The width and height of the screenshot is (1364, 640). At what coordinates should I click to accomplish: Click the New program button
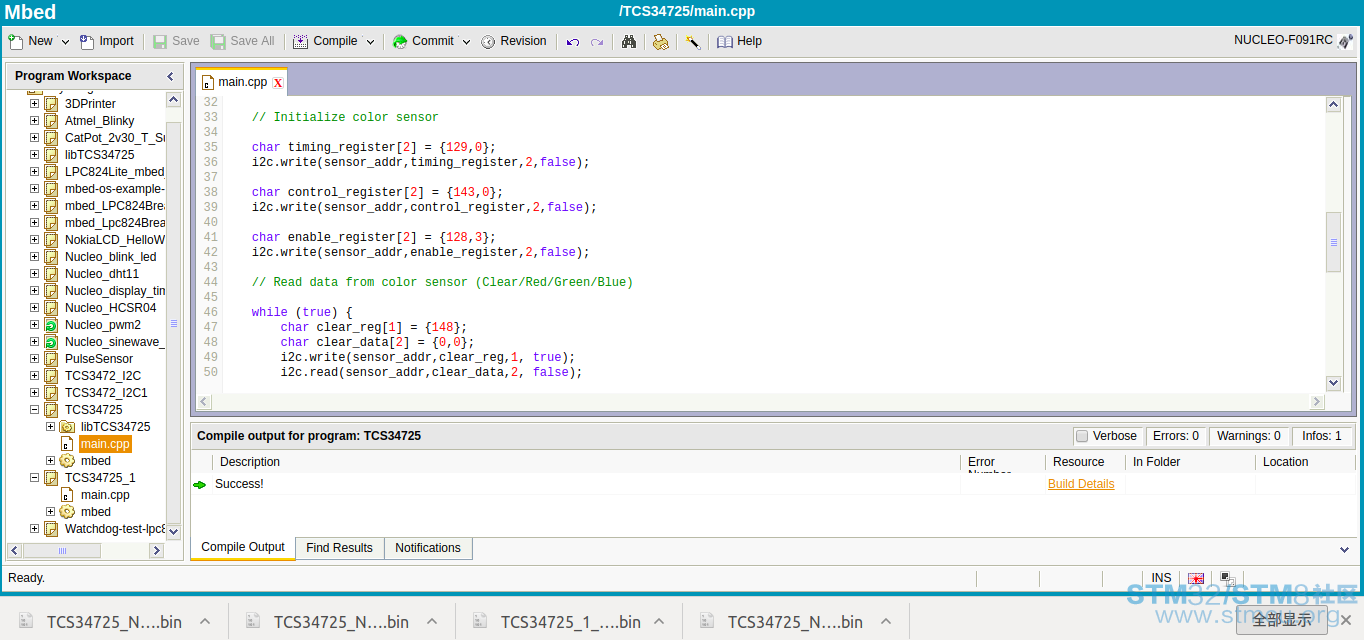(x=30, y=41)
